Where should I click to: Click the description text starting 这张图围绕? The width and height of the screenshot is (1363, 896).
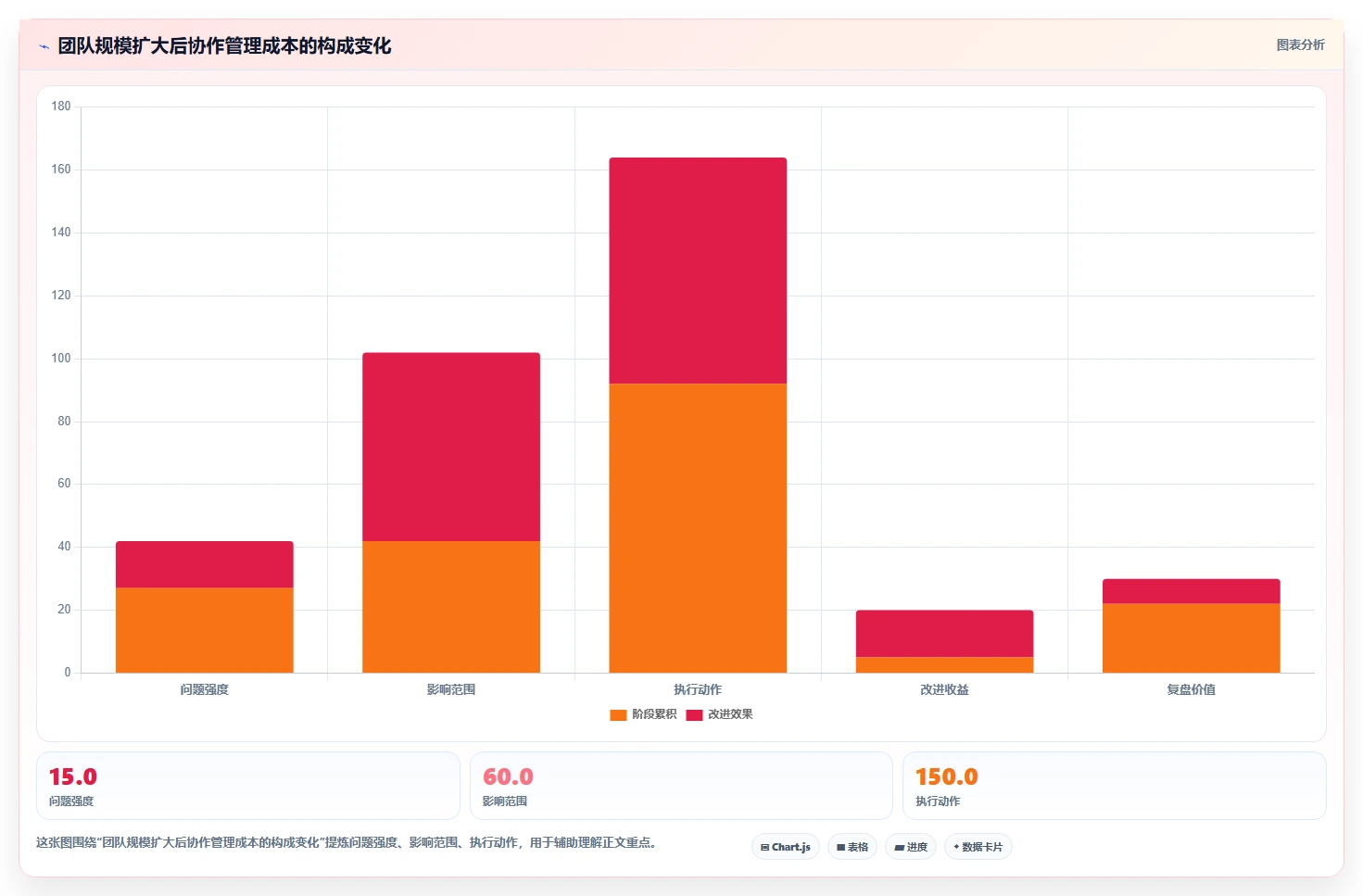[347, 842]
